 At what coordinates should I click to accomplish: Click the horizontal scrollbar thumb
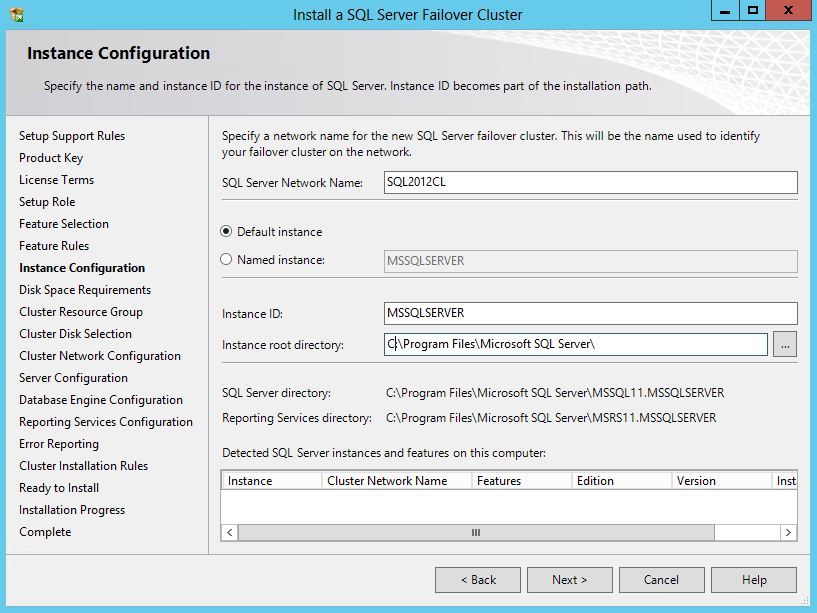tap(476, 532)
